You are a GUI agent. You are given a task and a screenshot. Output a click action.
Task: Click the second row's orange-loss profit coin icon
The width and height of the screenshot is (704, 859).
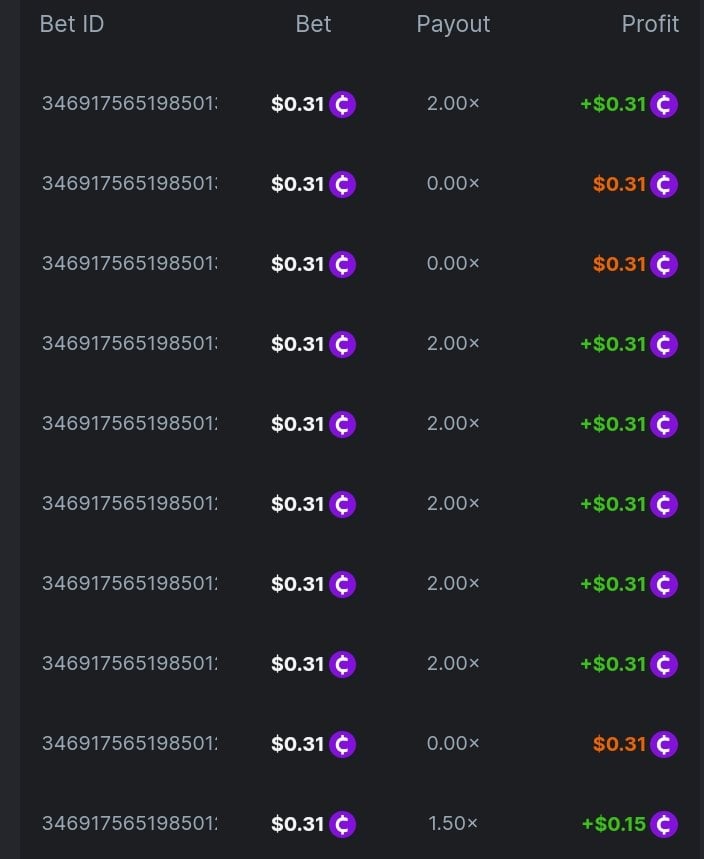[664, 184]
